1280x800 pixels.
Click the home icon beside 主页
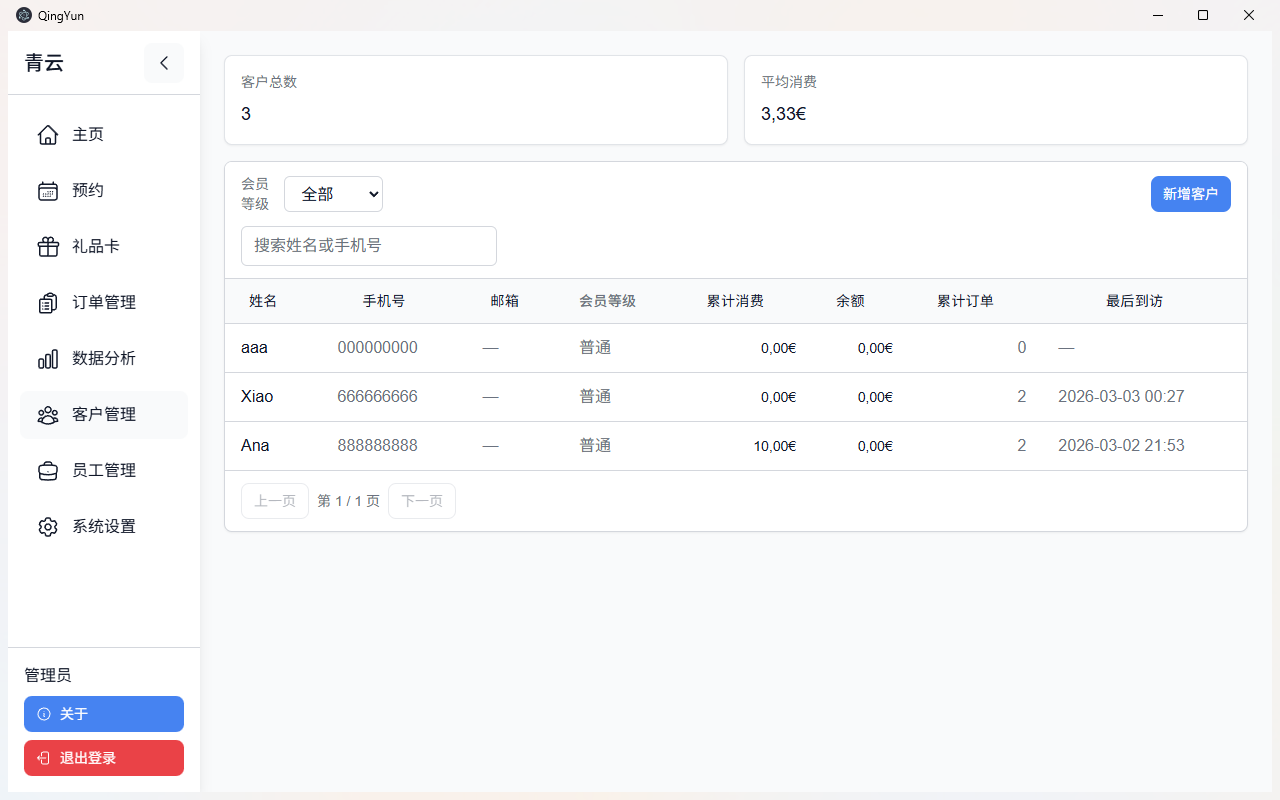(x=48, y=135)
